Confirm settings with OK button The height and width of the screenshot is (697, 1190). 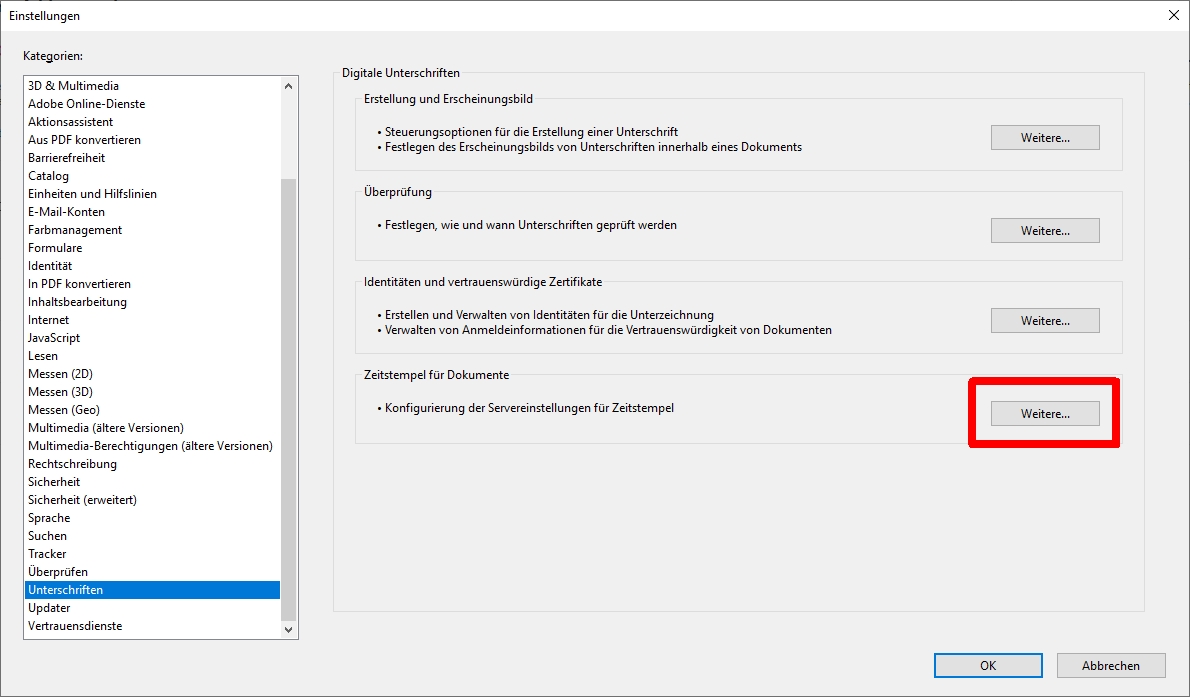(x=988, y=665)
